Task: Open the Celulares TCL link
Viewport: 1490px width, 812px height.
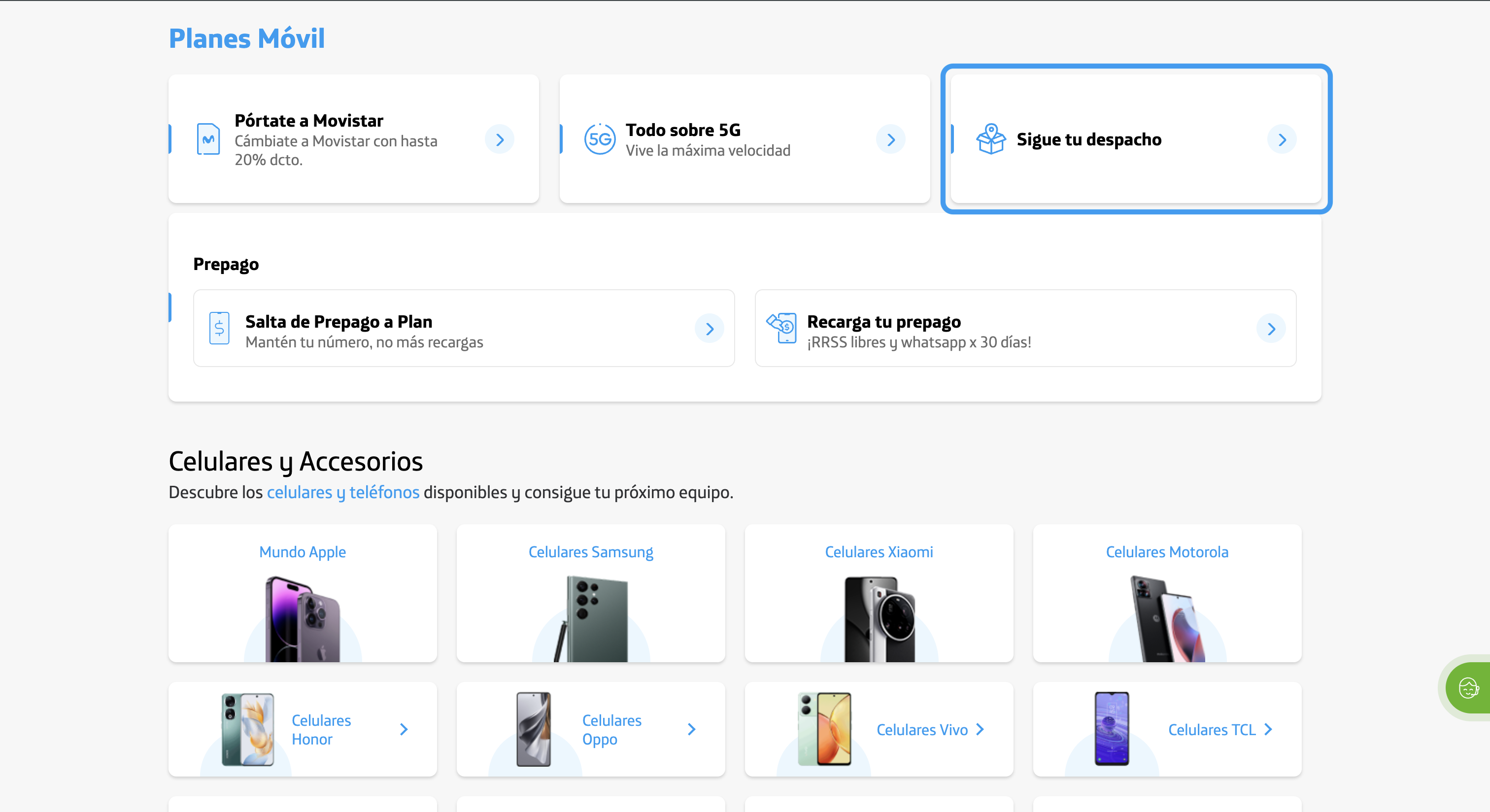Action: click(1212, 730)
